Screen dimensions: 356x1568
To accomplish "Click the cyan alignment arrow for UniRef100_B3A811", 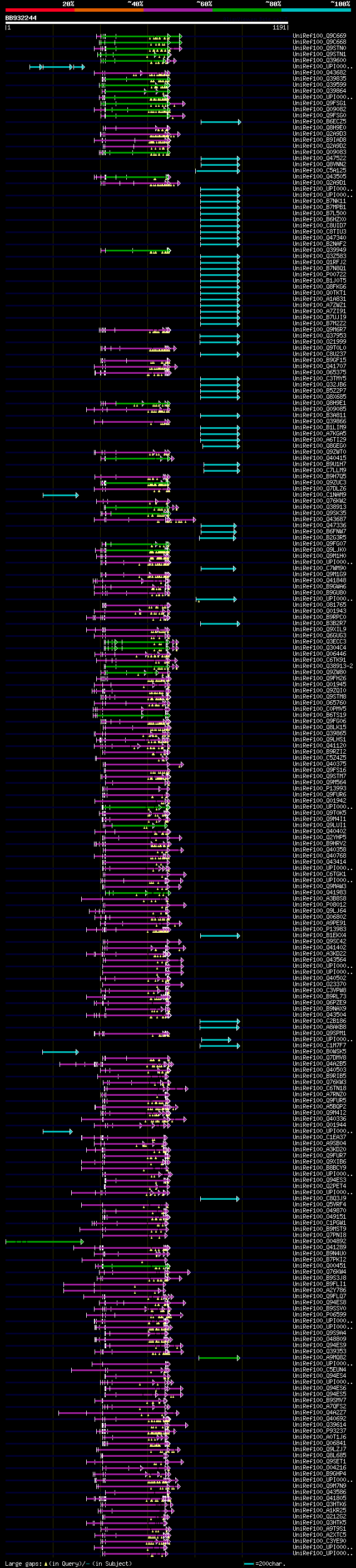I will (220, 416).
